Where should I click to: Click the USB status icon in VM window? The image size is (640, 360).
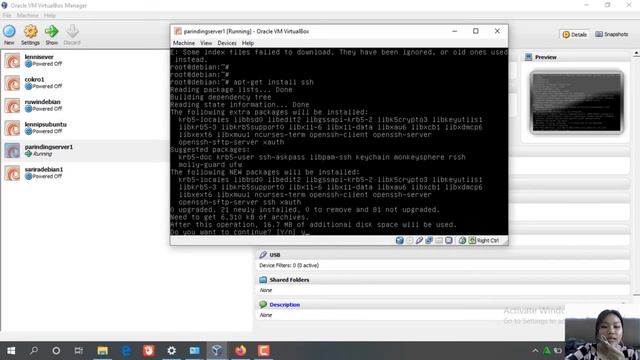pyautogui.click(x=419, y=240)
